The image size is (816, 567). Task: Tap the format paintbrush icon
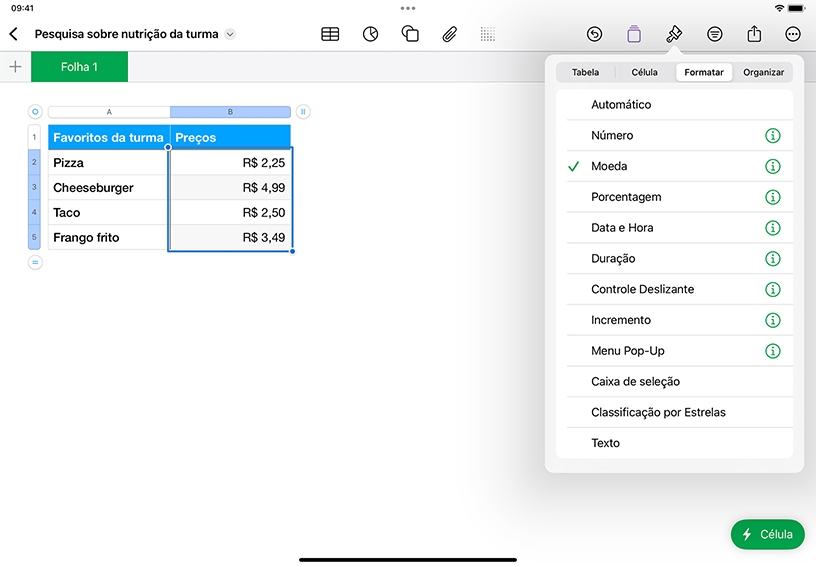click(674, 34)
